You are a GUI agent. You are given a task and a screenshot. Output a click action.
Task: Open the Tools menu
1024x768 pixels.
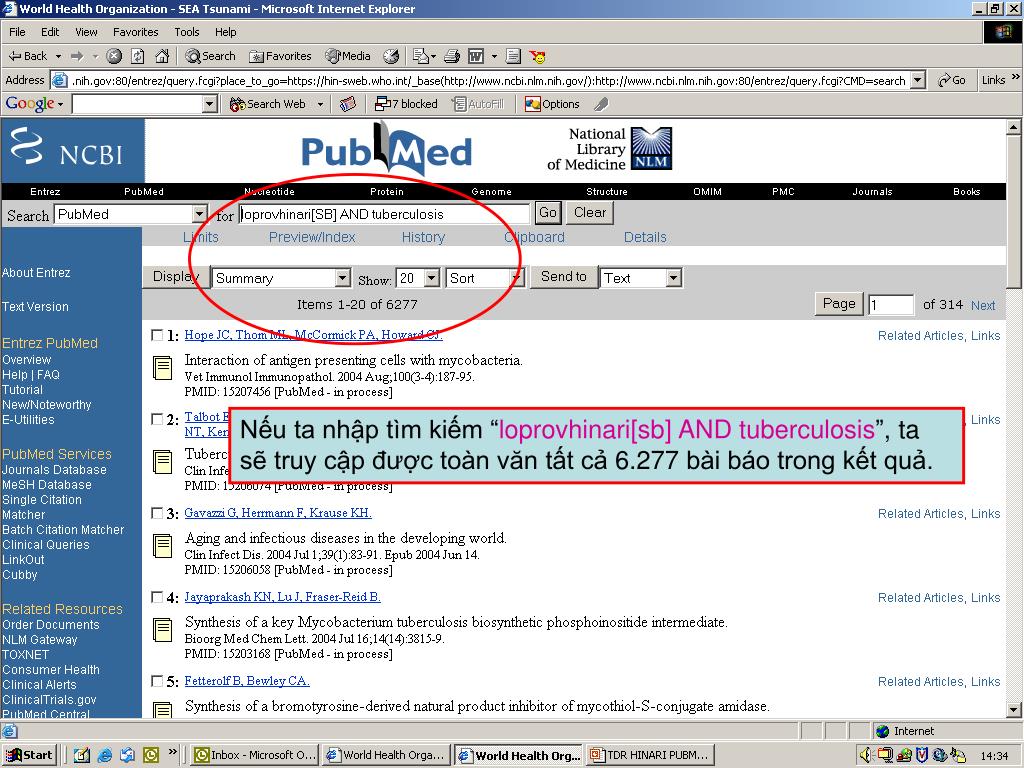(x=187, y=32)
